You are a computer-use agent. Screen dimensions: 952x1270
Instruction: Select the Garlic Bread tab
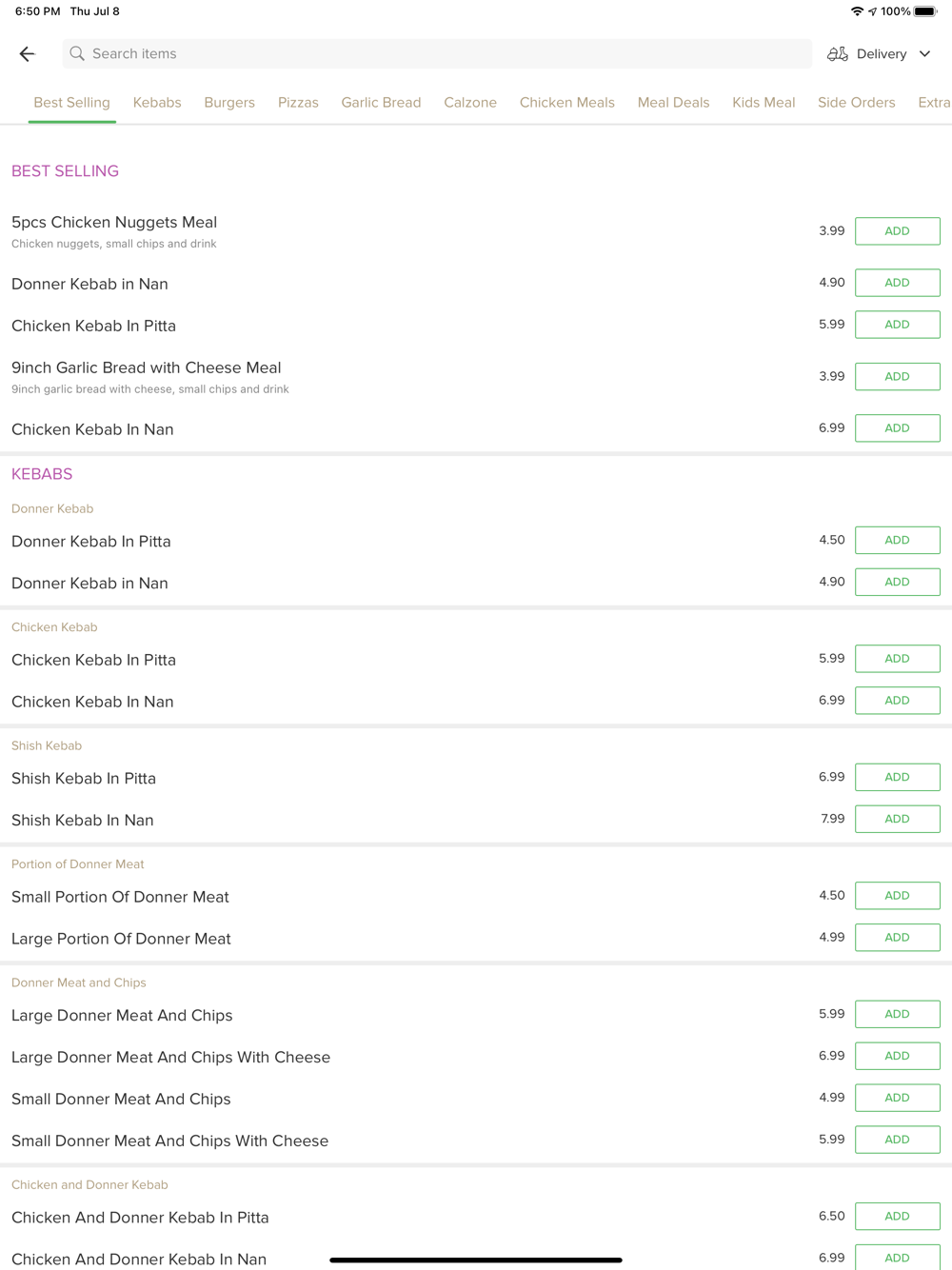point(381,103)
